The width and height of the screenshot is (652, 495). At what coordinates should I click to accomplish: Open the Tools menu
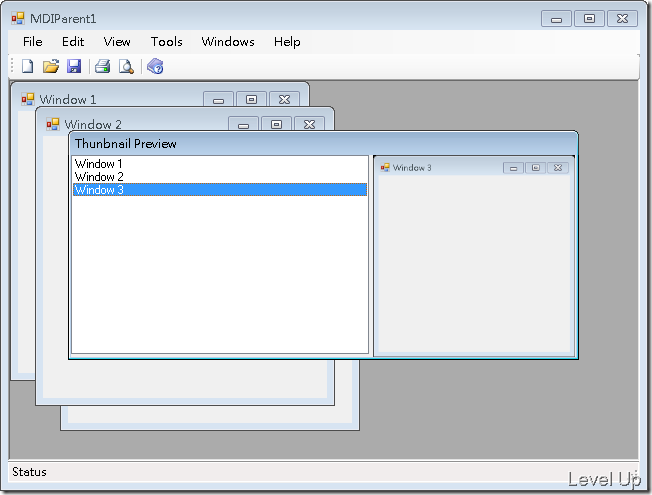(166, 42)
